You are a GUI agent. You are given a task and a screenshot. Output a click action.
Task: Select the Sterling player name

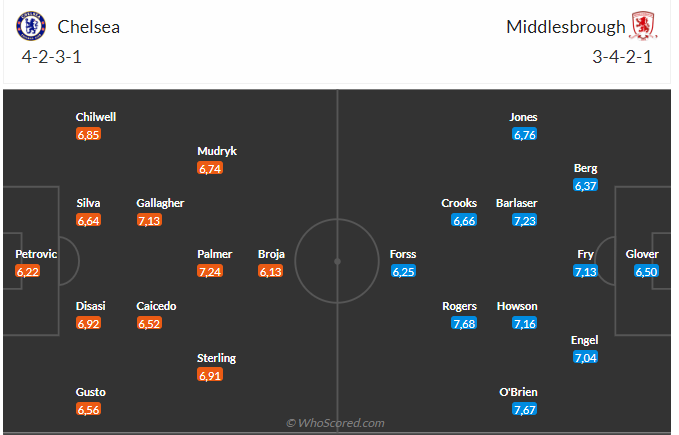pyautogui.click(x=217, y=358)
